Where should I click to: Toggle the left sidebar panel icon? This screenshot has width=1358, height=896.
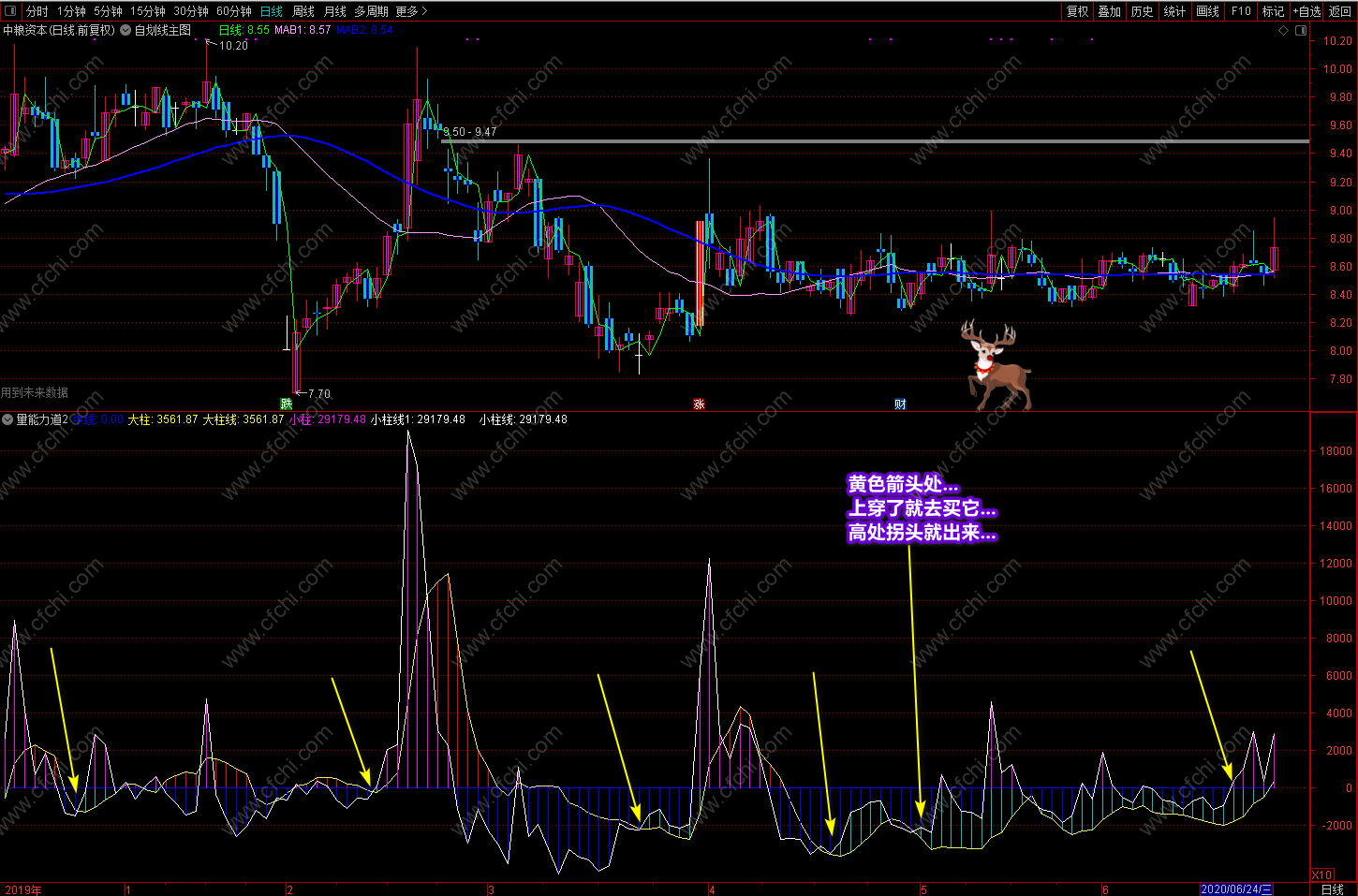[x=10, y=11]
